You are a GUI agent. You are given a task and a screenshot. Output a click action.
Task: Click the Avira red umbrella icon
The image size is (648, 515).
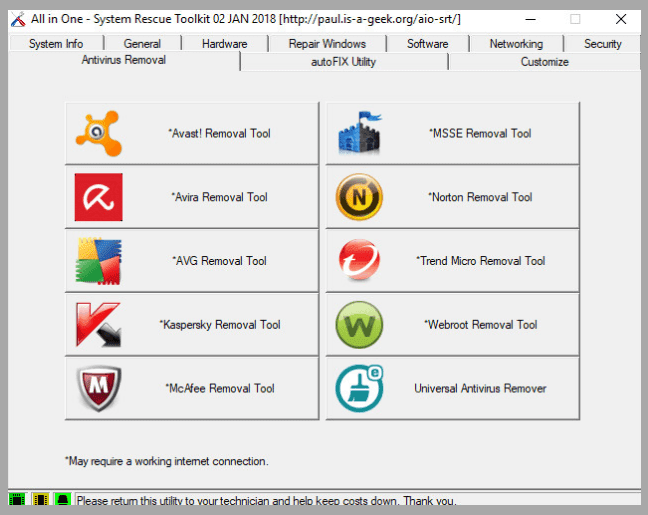[x=98, y=197]
